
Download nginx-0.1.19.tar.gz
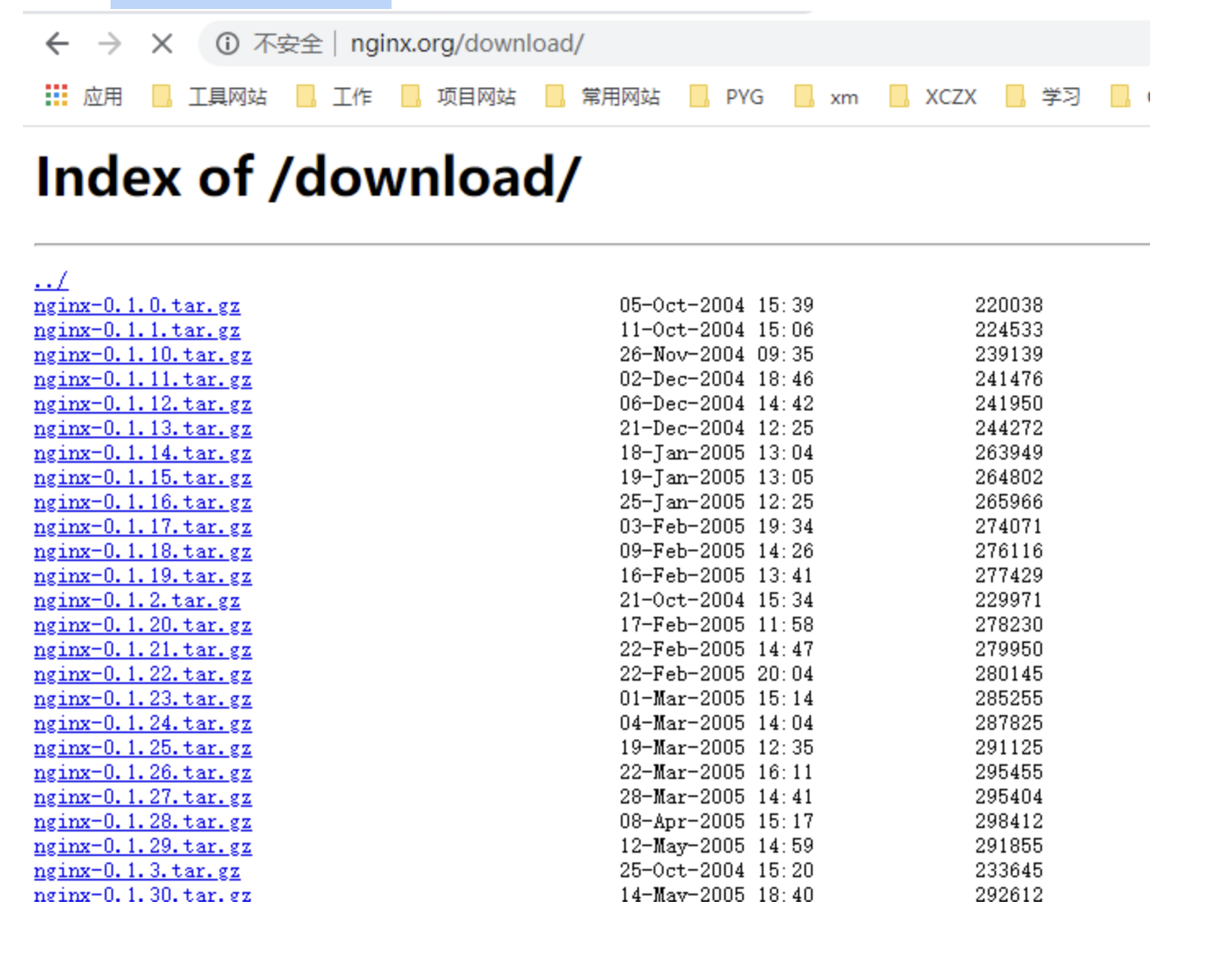coord(143,576)
